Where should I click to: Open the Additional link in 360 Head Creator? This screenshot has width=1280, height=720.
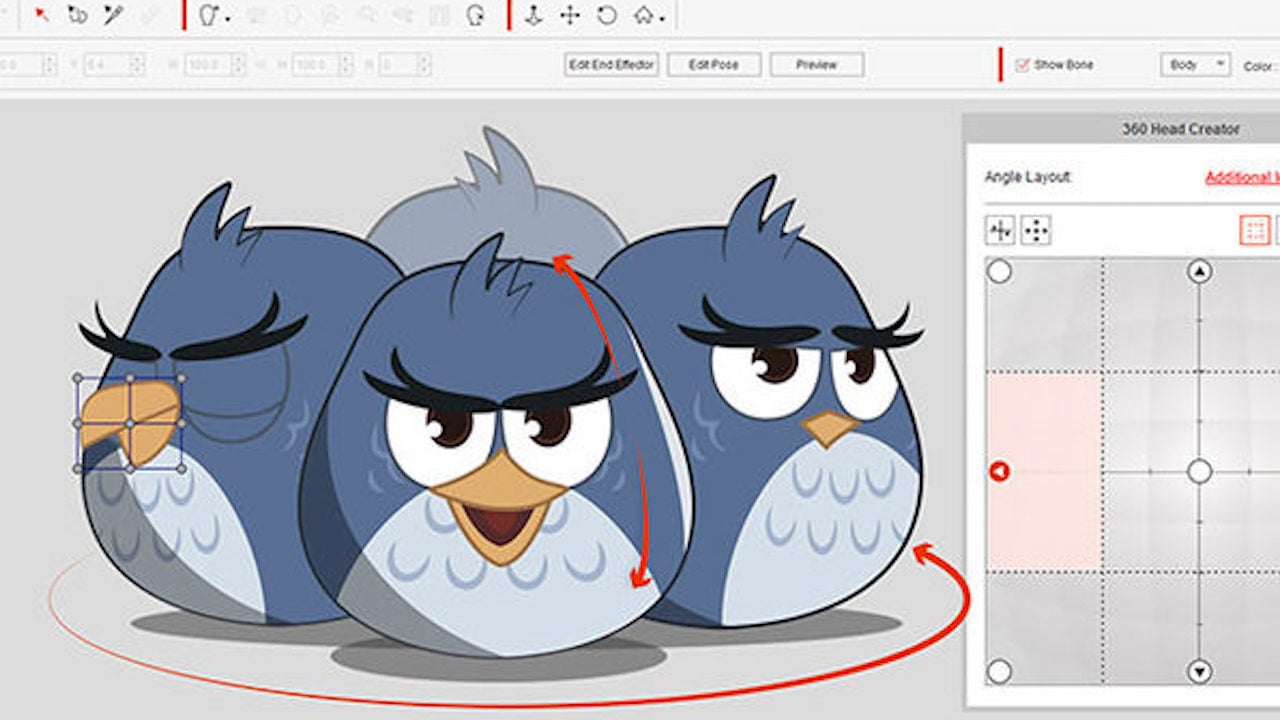(1242, 178)
